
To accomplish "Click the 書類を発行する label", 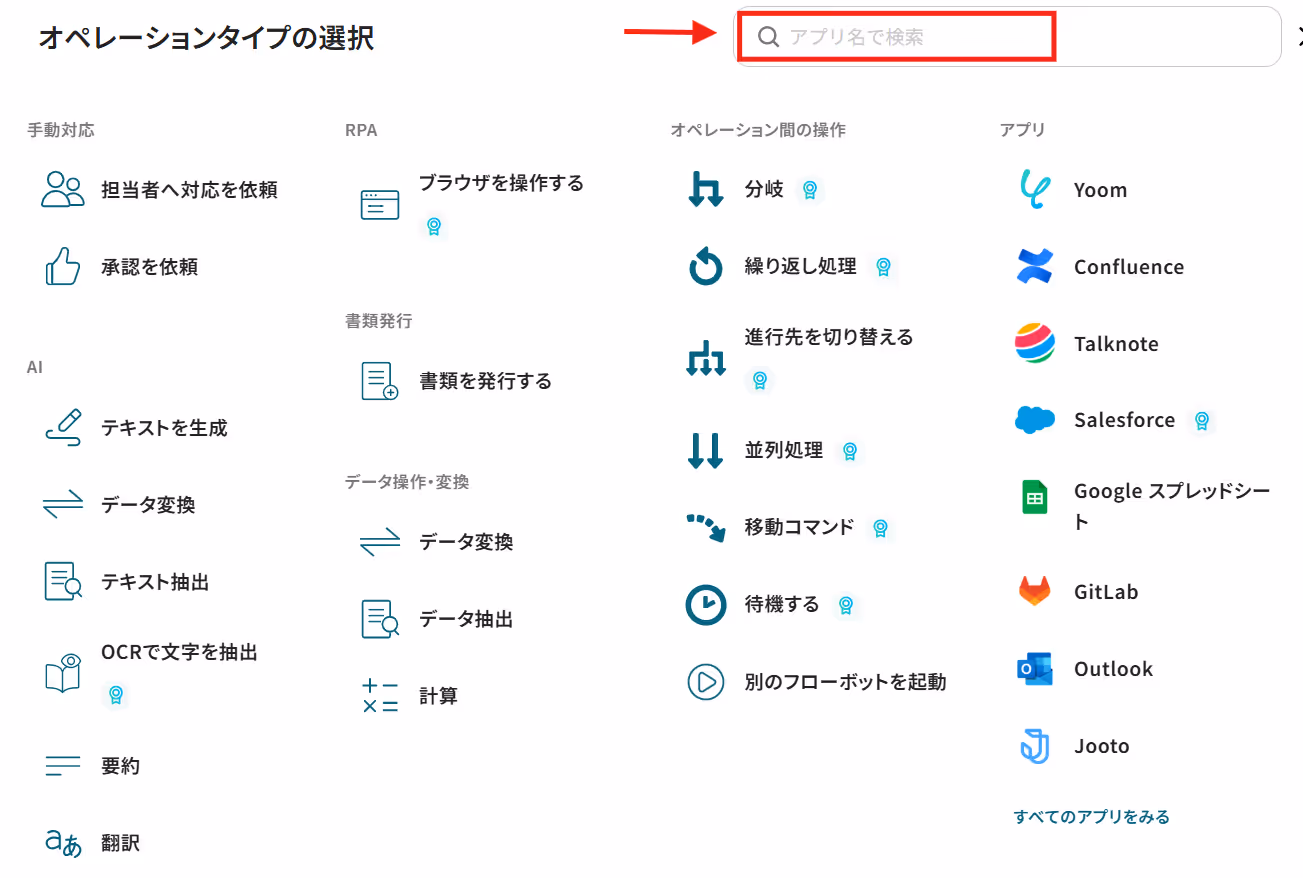I will click(x=485, y=381).
